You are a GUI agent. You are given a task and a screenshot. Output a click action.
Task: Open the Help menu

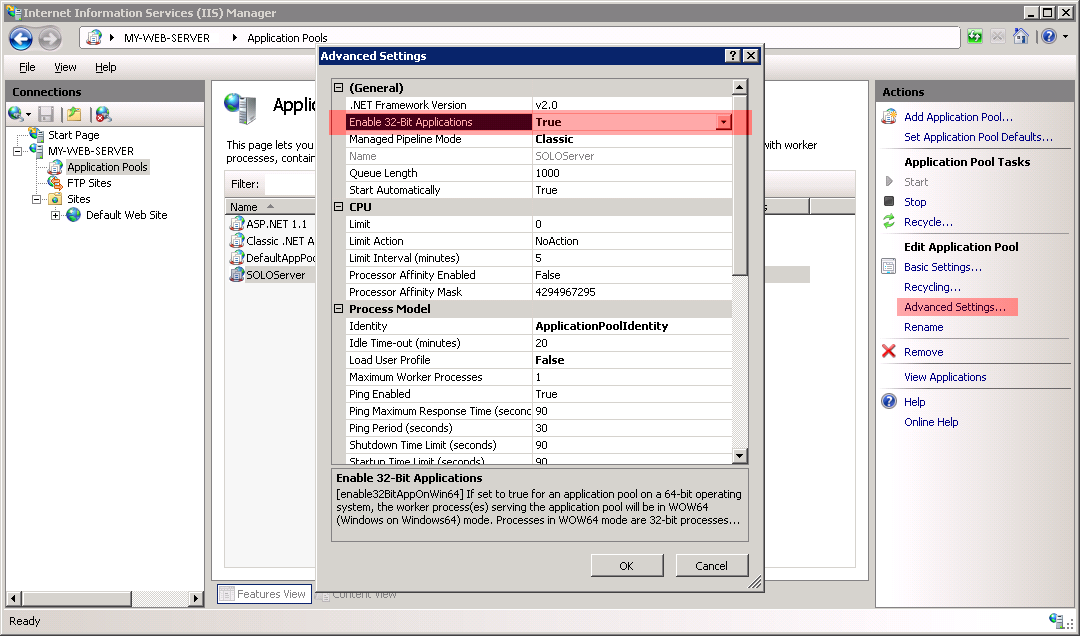click(105, 67)
